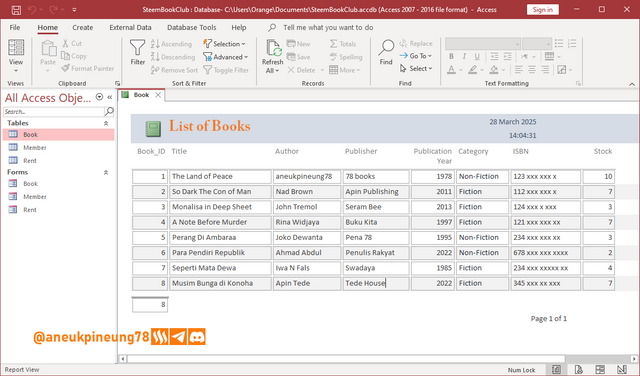Switch to Layout View in status bar
This screenshot has height=376, width=640.
pyautogui.click(x=600, y=369)
